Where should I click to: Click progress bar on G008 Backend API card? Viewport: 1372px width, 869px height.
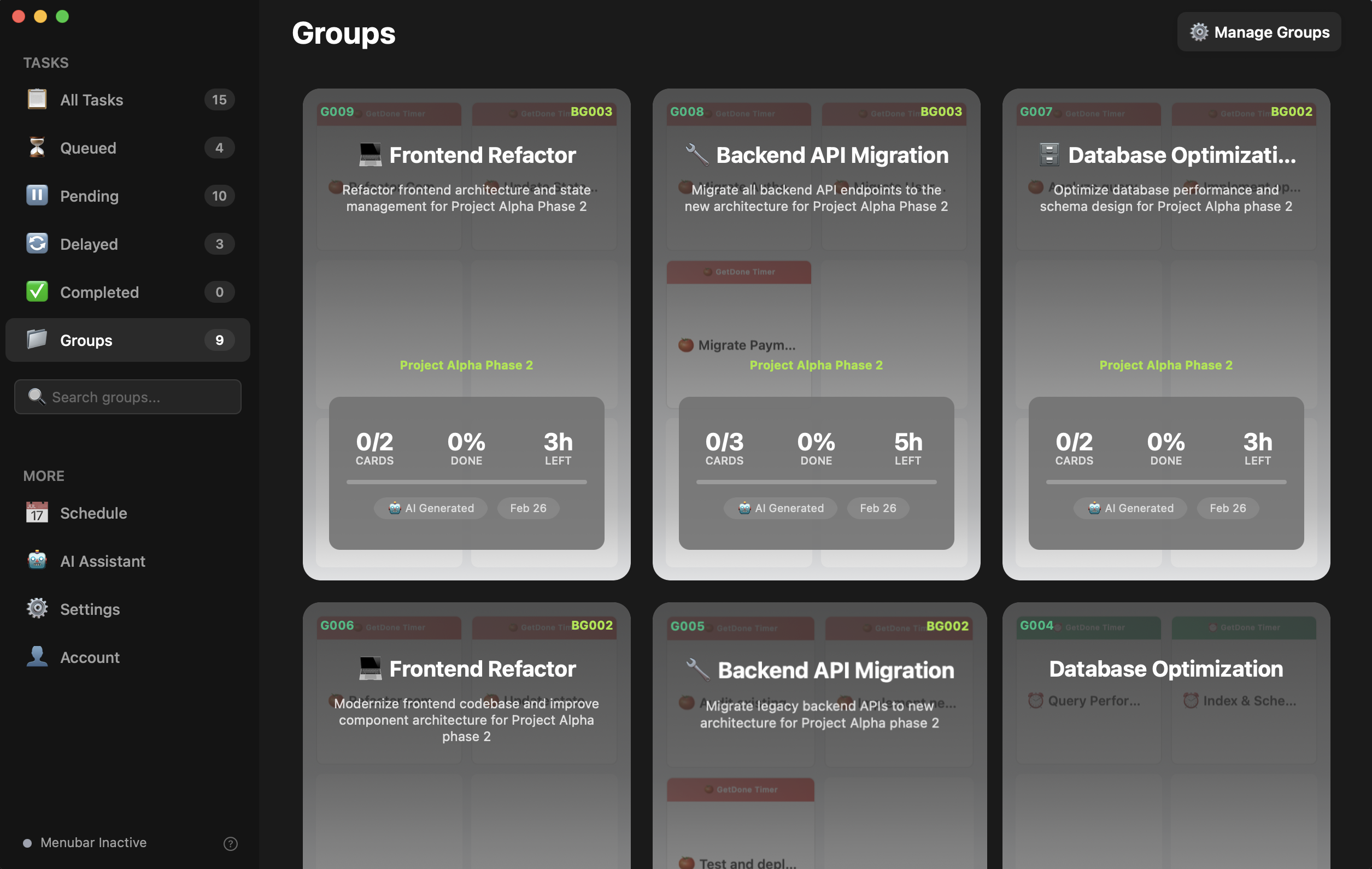point(817,482)
